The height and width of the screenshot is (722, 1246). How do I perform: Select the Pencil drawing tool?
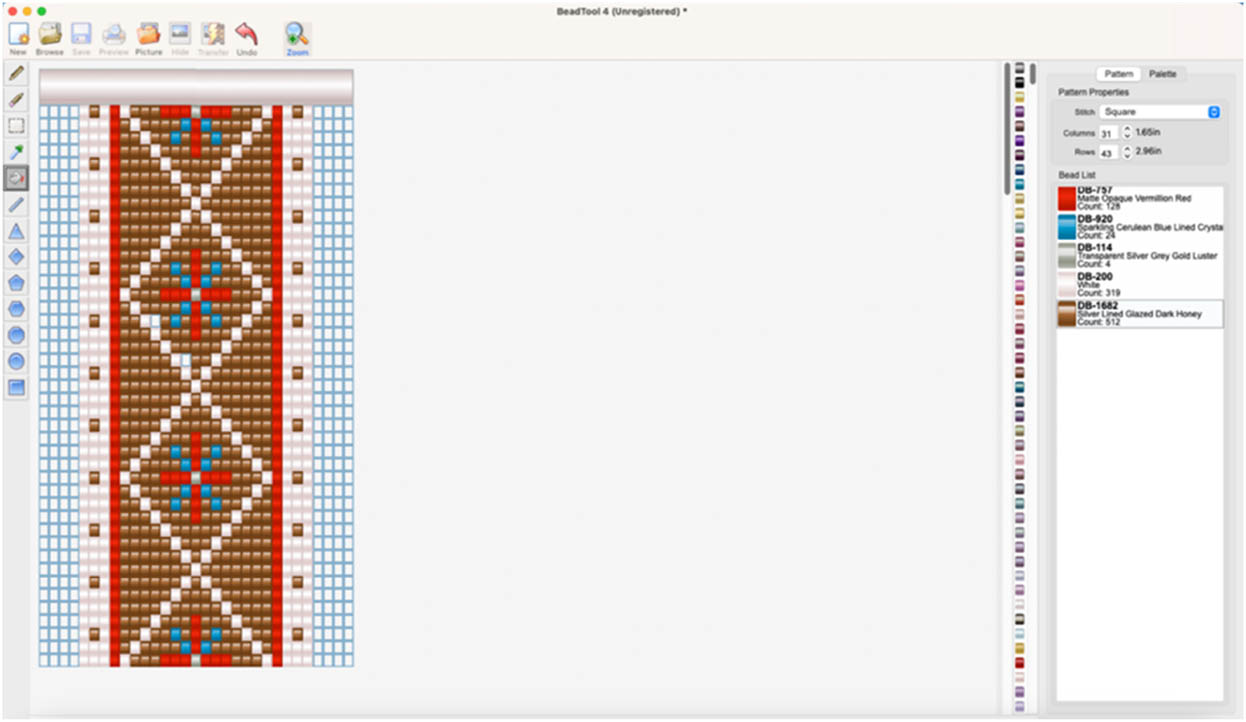coord(16,74)
